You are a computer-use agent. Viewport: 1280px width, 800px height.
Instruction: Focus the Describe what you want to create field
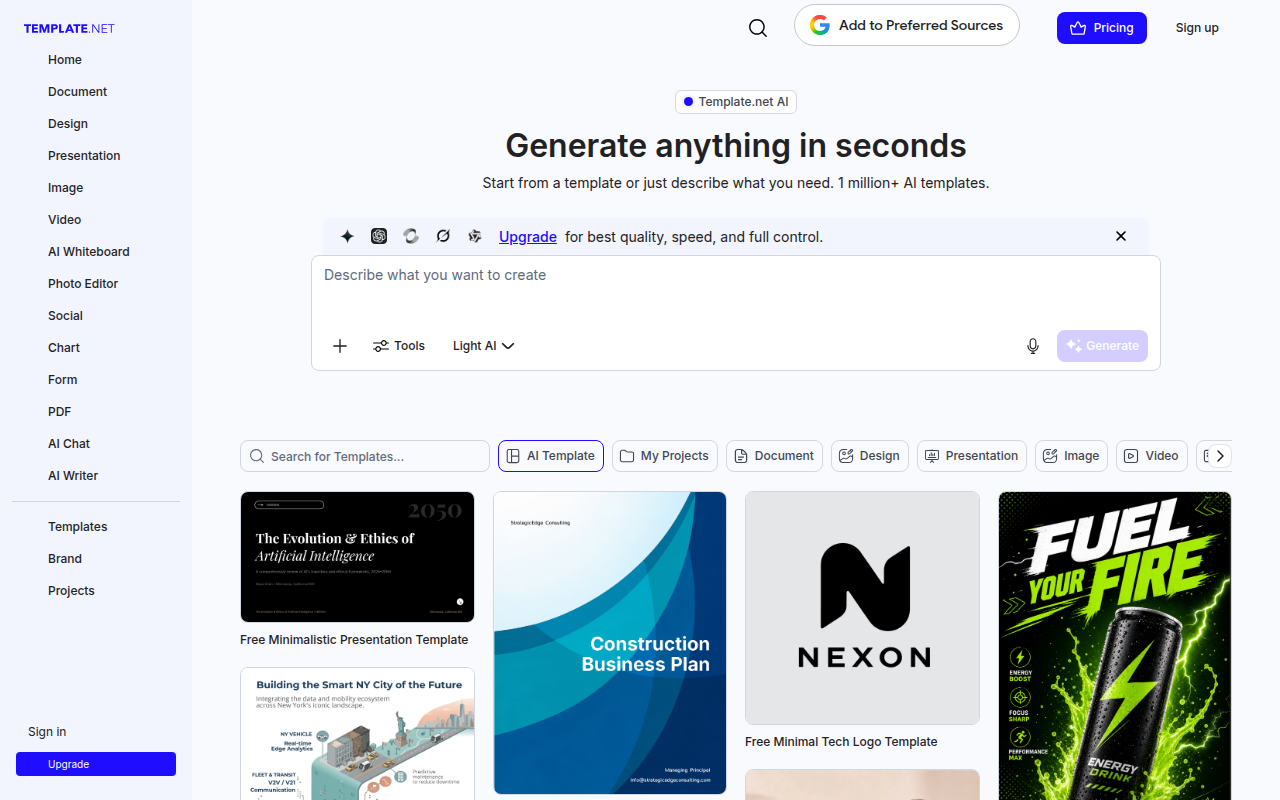736,290
